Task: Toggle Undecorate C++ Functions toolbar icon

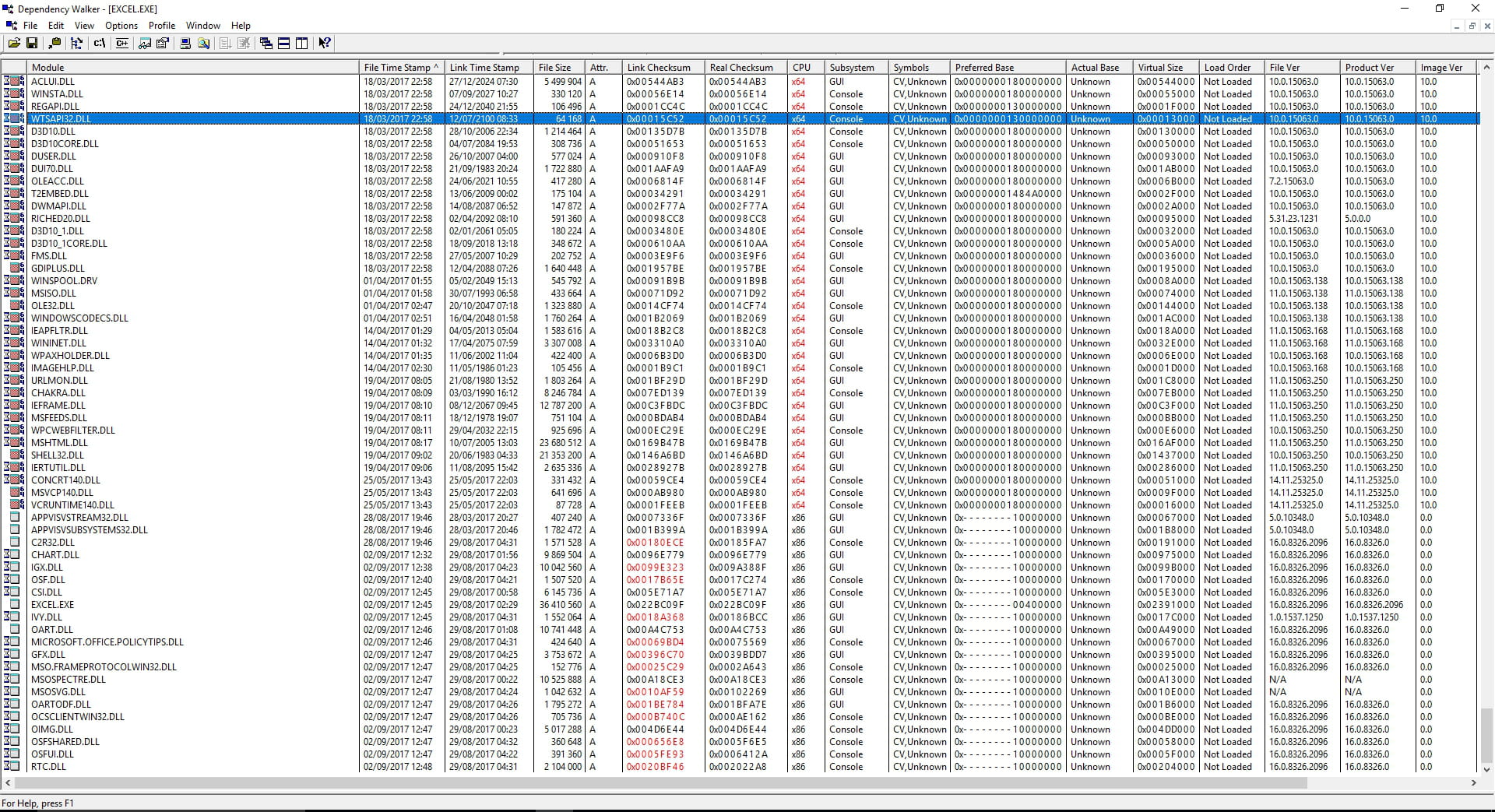Action: [x=122, y=44]
